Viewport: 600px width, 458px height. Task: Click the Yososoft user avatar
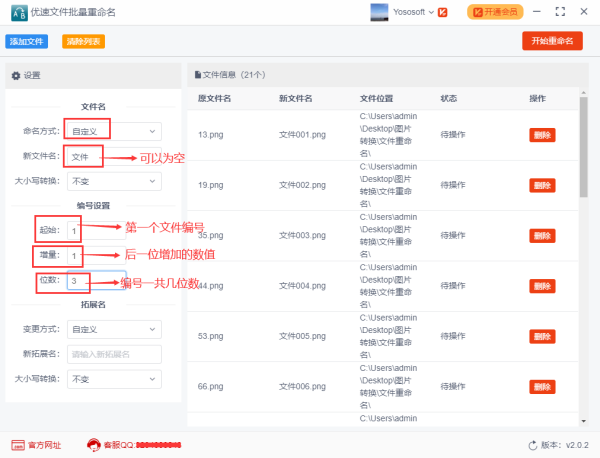point(378,12)
